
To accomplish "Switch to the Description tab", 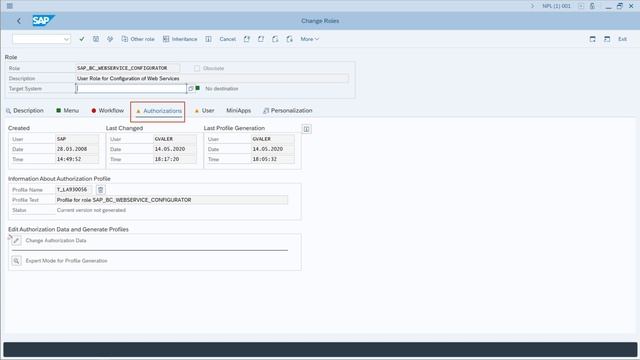I will click(25, 111).
